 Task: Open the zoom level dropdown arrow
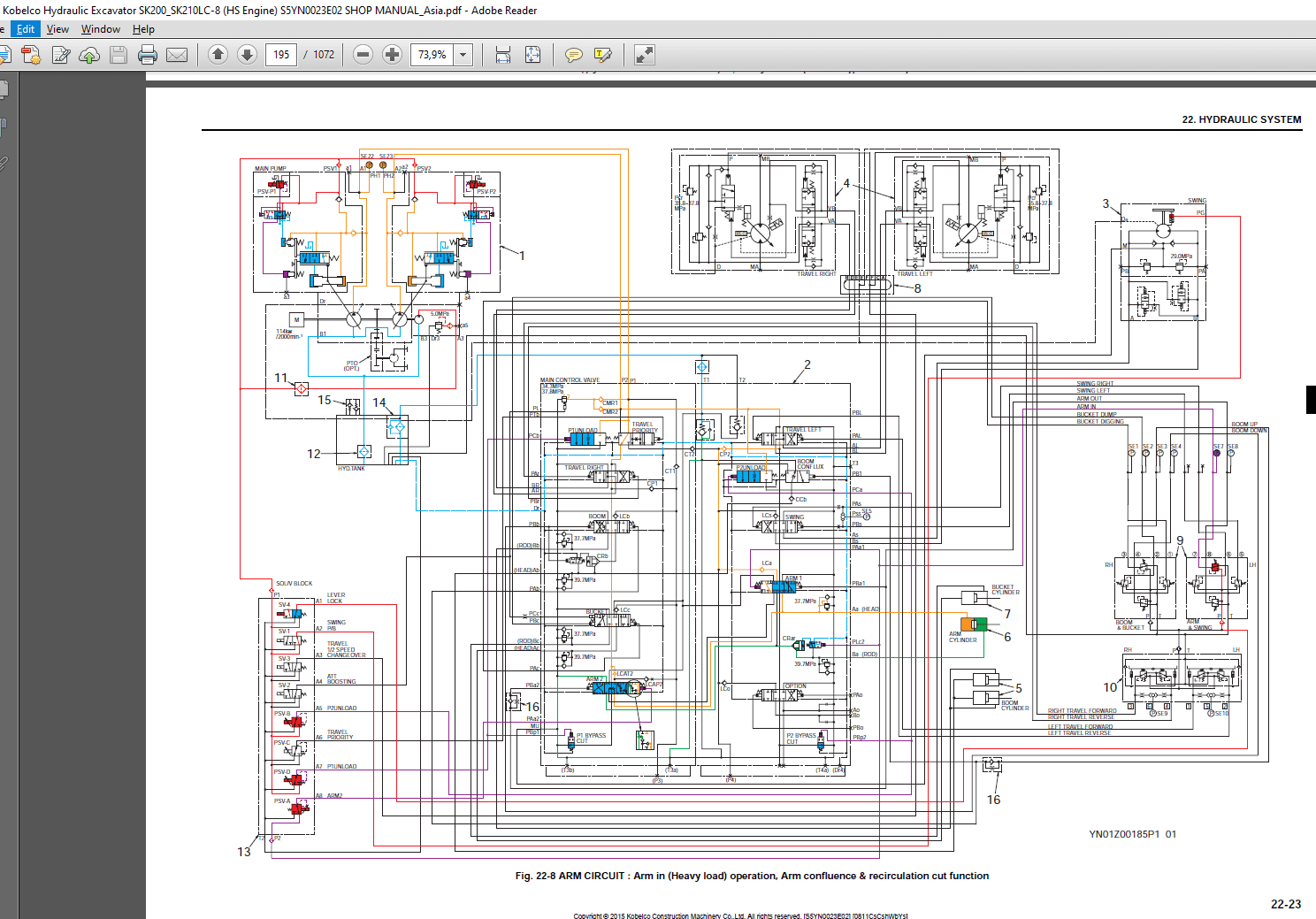(463, 55)
